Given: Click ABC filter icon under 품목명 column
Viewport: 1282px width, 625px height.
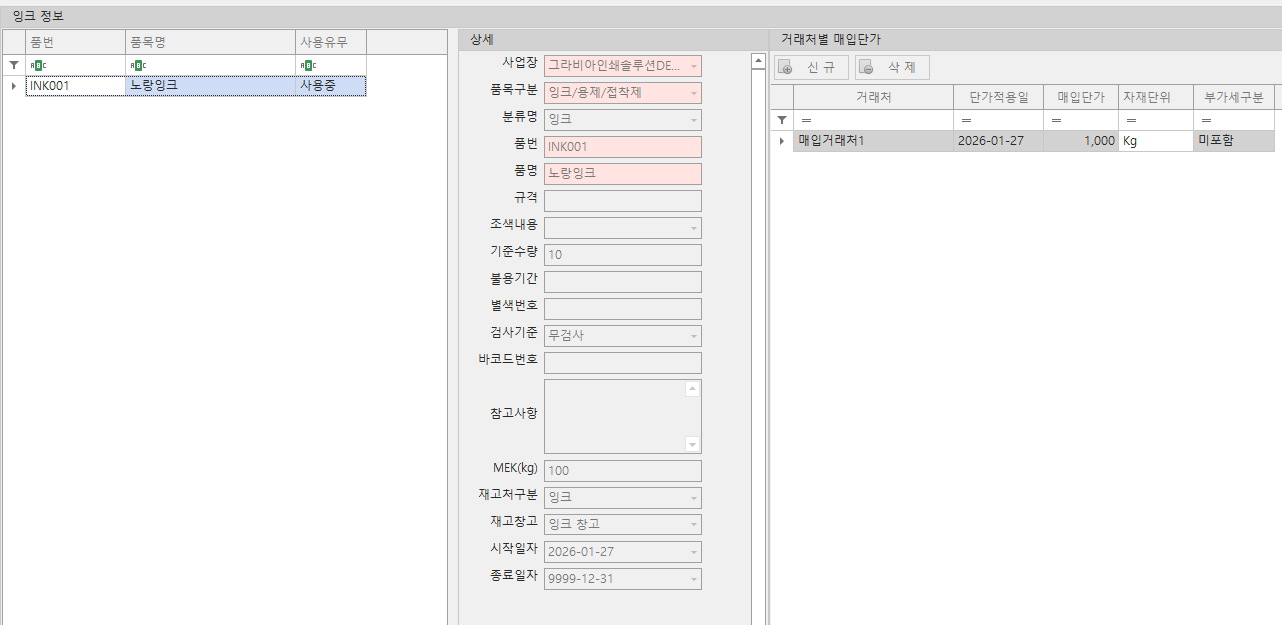Looking at the screenshot, I should click(x=138, y=63).
